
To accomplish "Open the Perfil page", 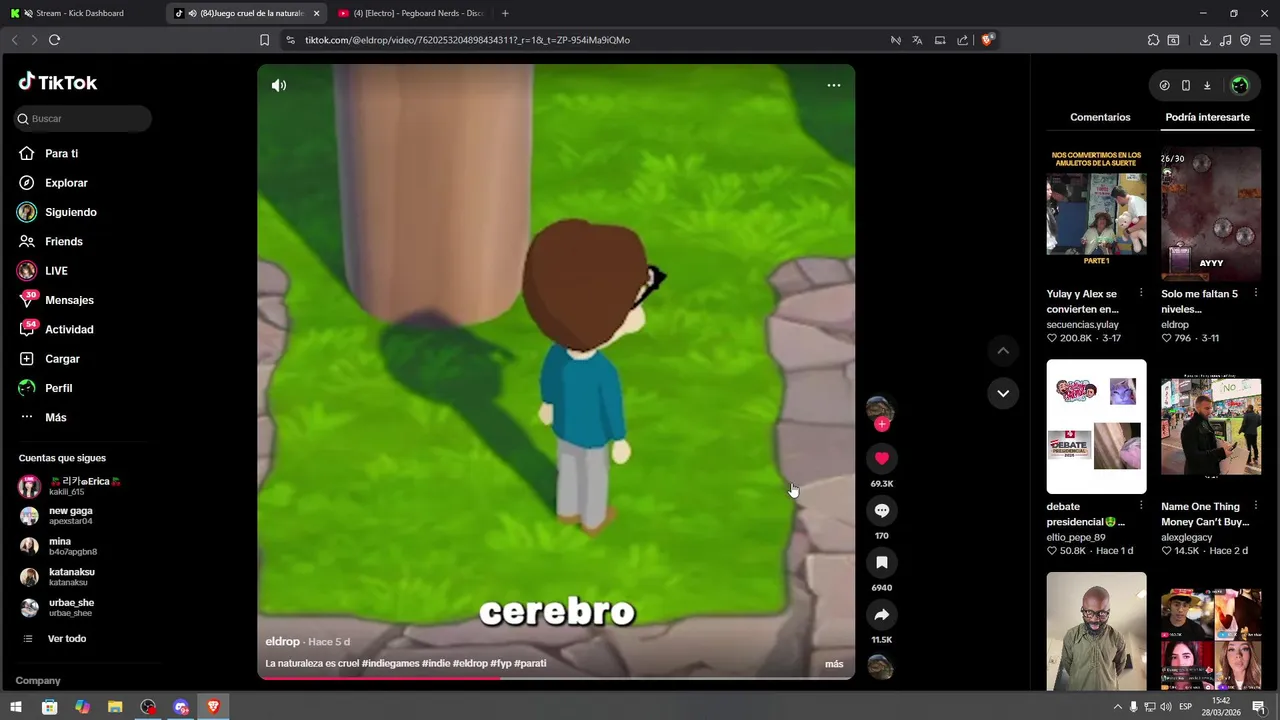I will coord(58,388).
